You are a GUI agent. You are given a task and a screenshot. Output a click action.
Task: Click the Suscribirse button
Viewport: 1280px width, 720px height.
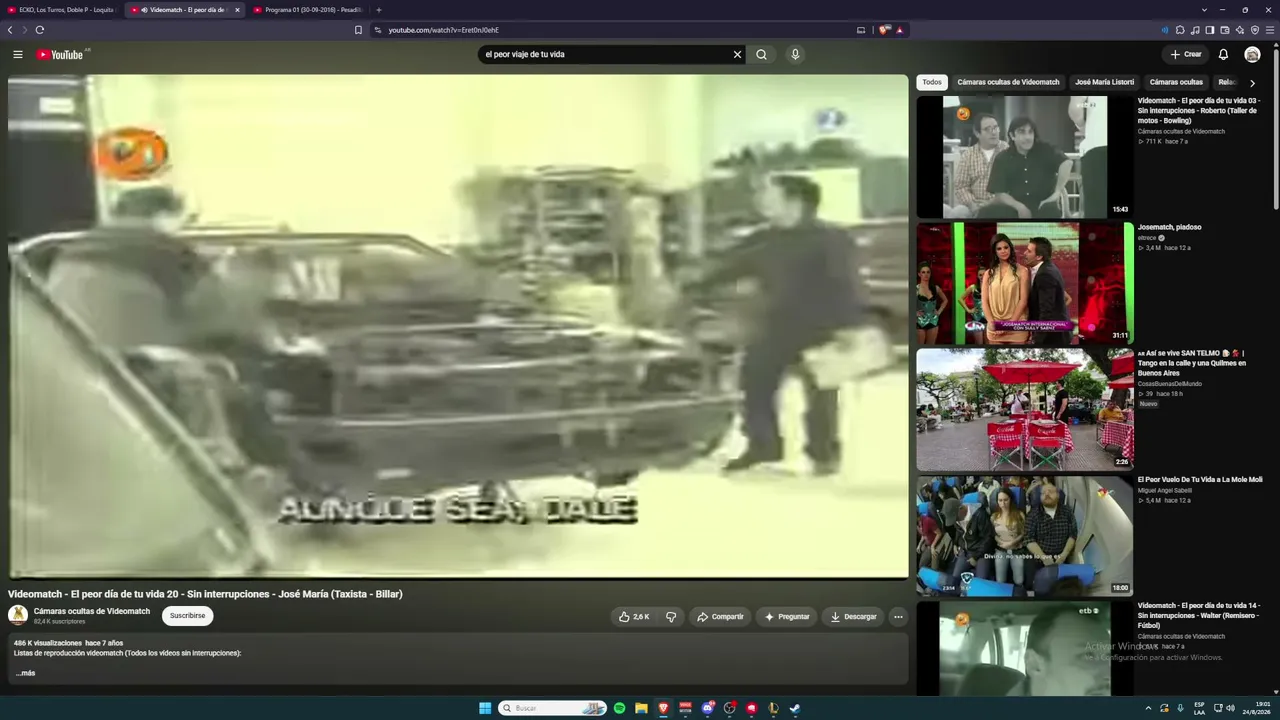187,616
